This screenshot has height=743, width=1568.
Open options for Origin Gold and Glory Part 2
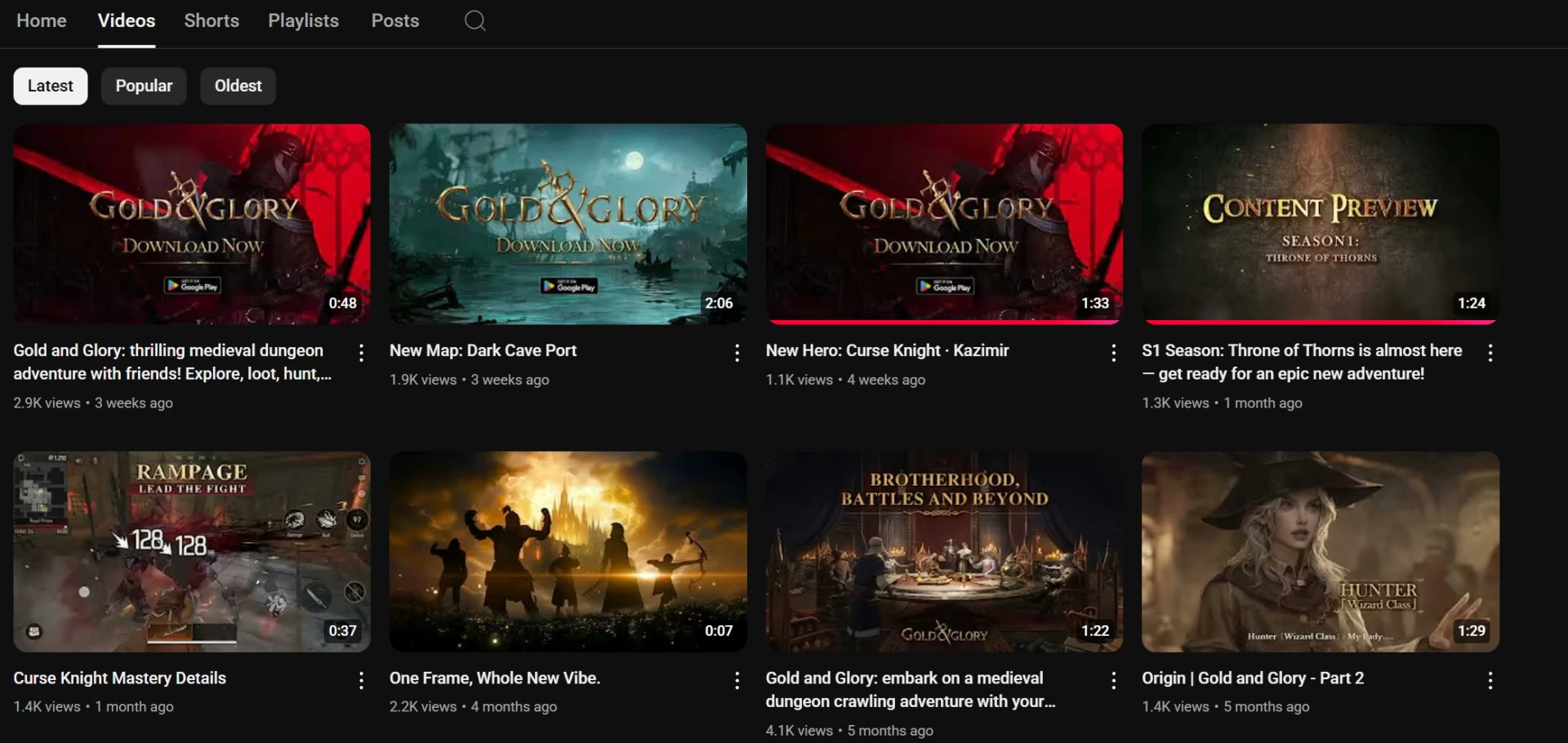1490,680
